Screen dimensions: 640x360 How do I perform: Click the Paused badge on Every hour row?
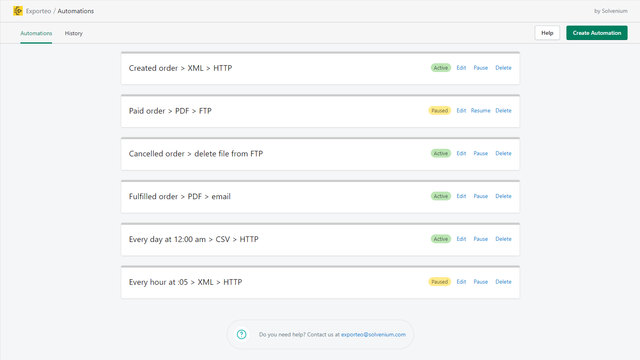(440, 282)
